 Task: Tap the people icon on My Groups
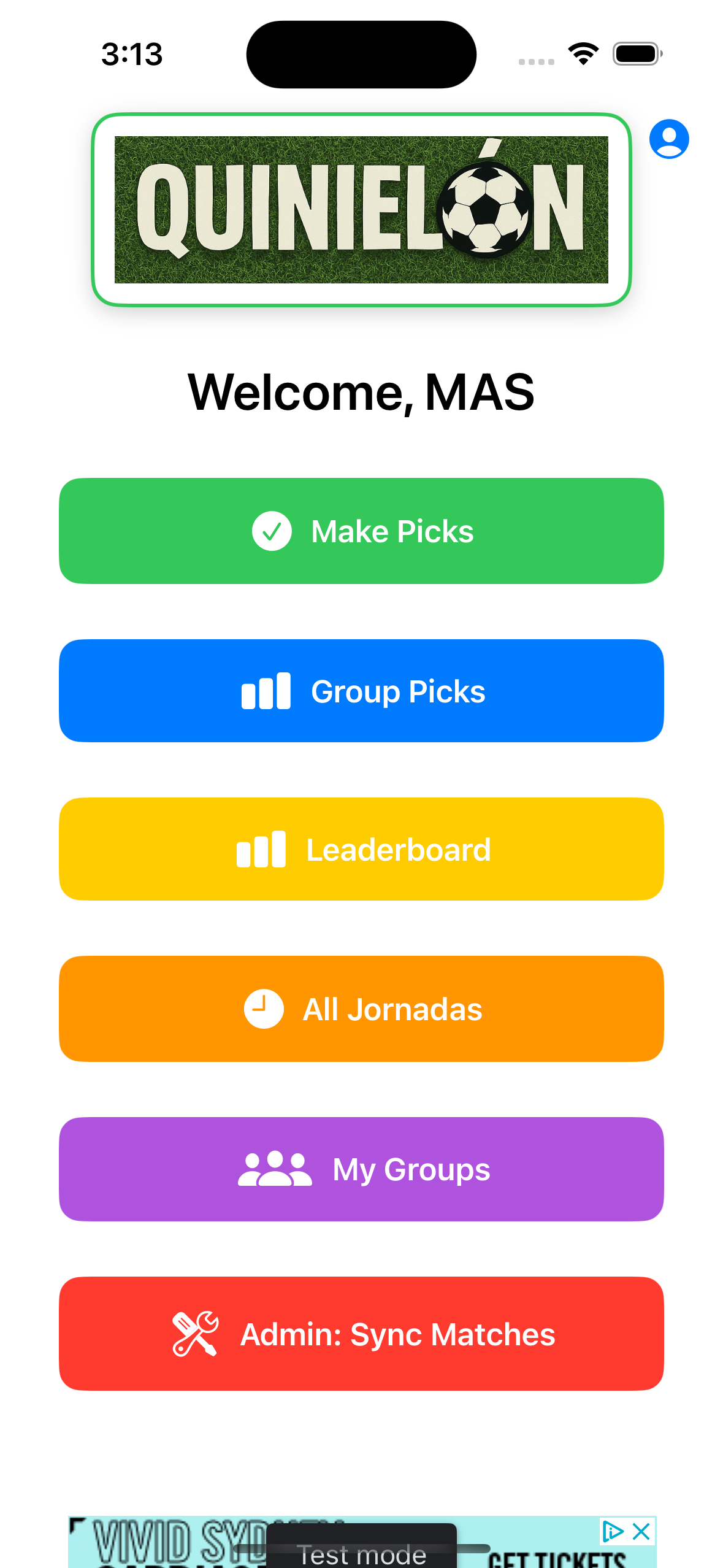coord(275,1169)
